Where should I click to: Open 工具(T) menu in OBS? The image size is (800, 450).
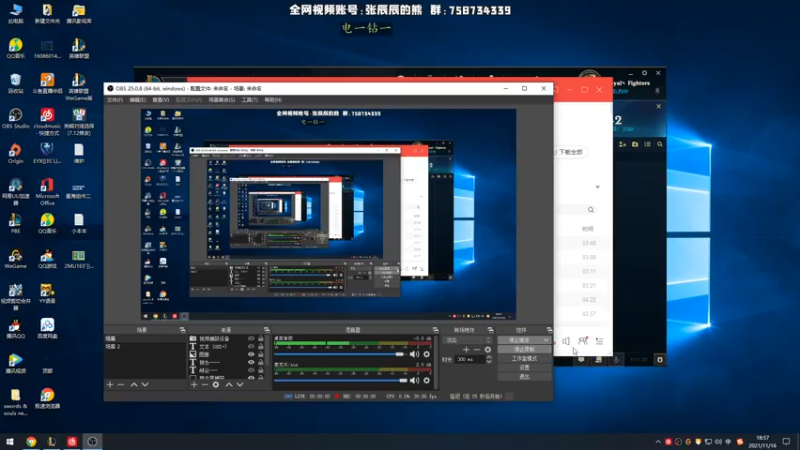pyautogui.click(x=249, y=100)
